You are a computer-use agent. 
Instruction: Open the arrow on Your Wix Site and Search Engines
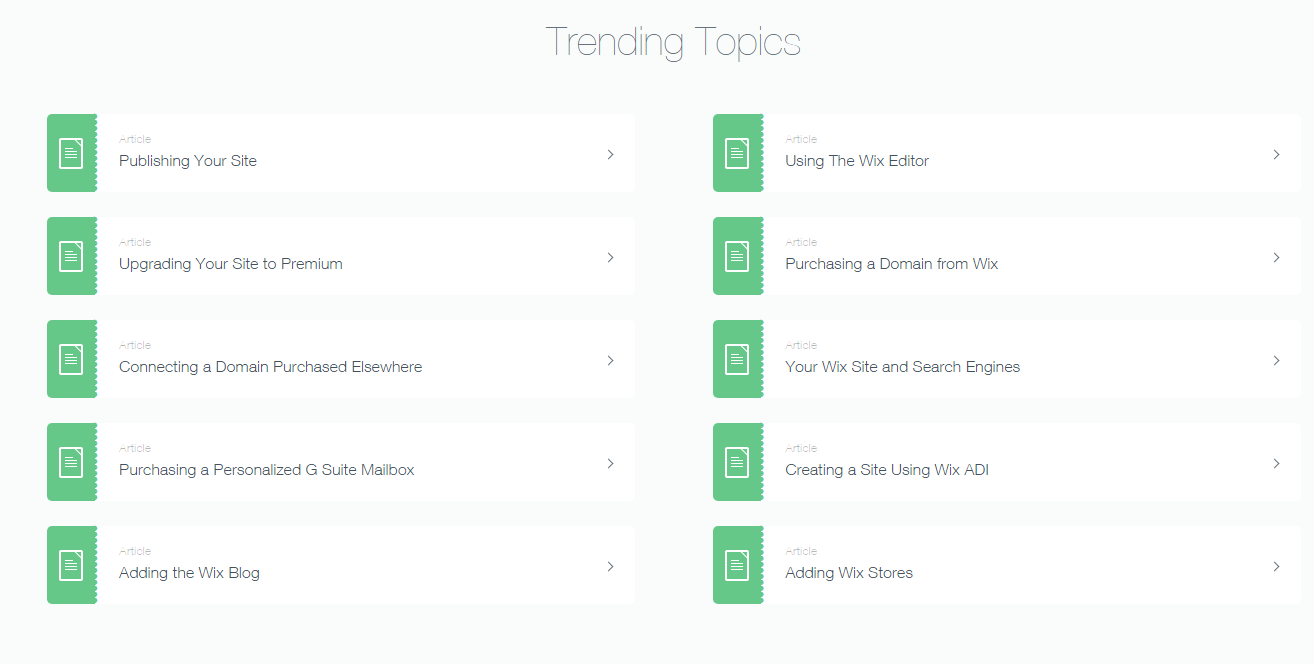click(x=1276, y=360)
